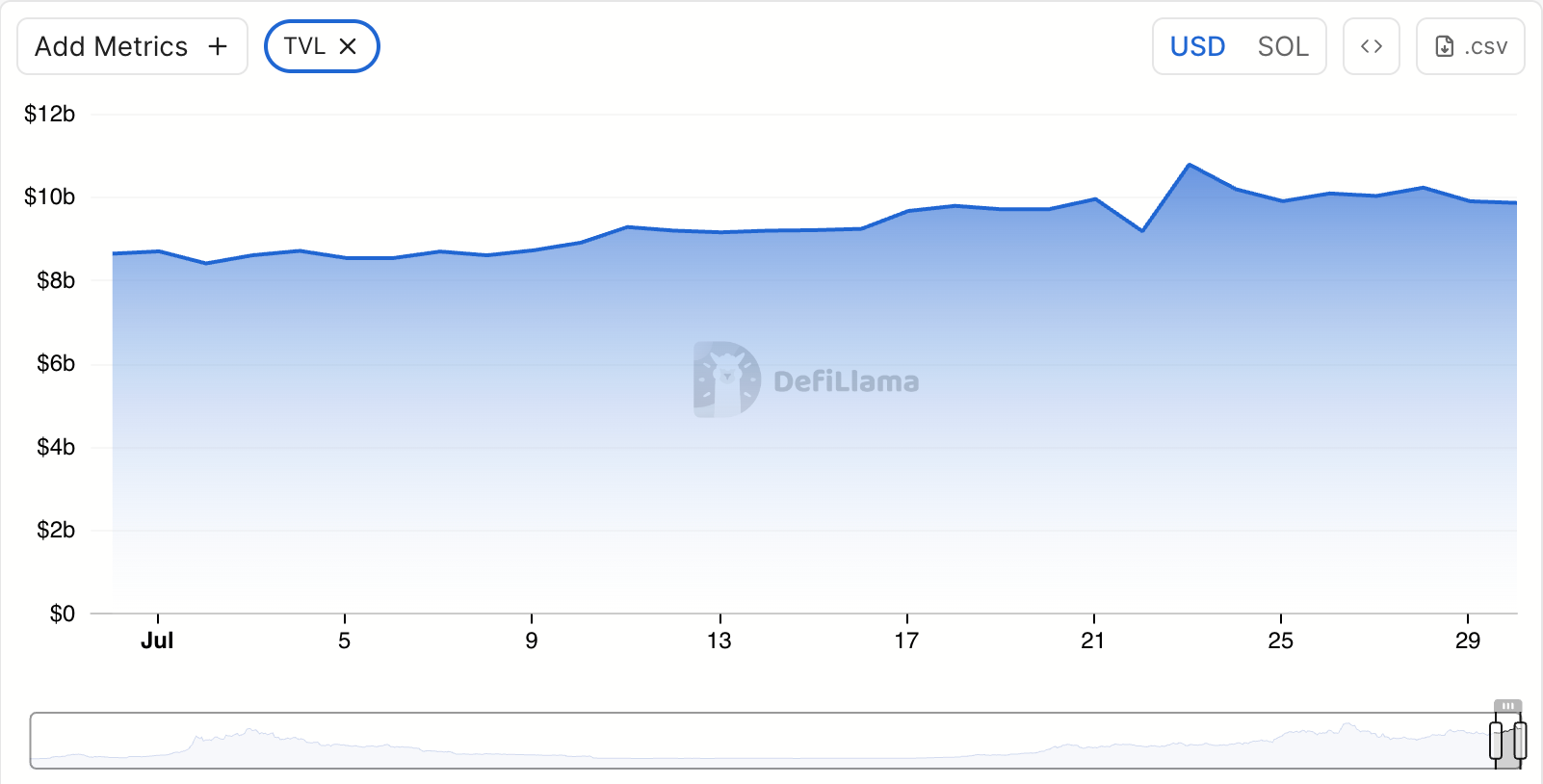Viewport: 1543px width, 784px height.
Task: Click the left handle of the range slider
Action: click(1496, 742)
